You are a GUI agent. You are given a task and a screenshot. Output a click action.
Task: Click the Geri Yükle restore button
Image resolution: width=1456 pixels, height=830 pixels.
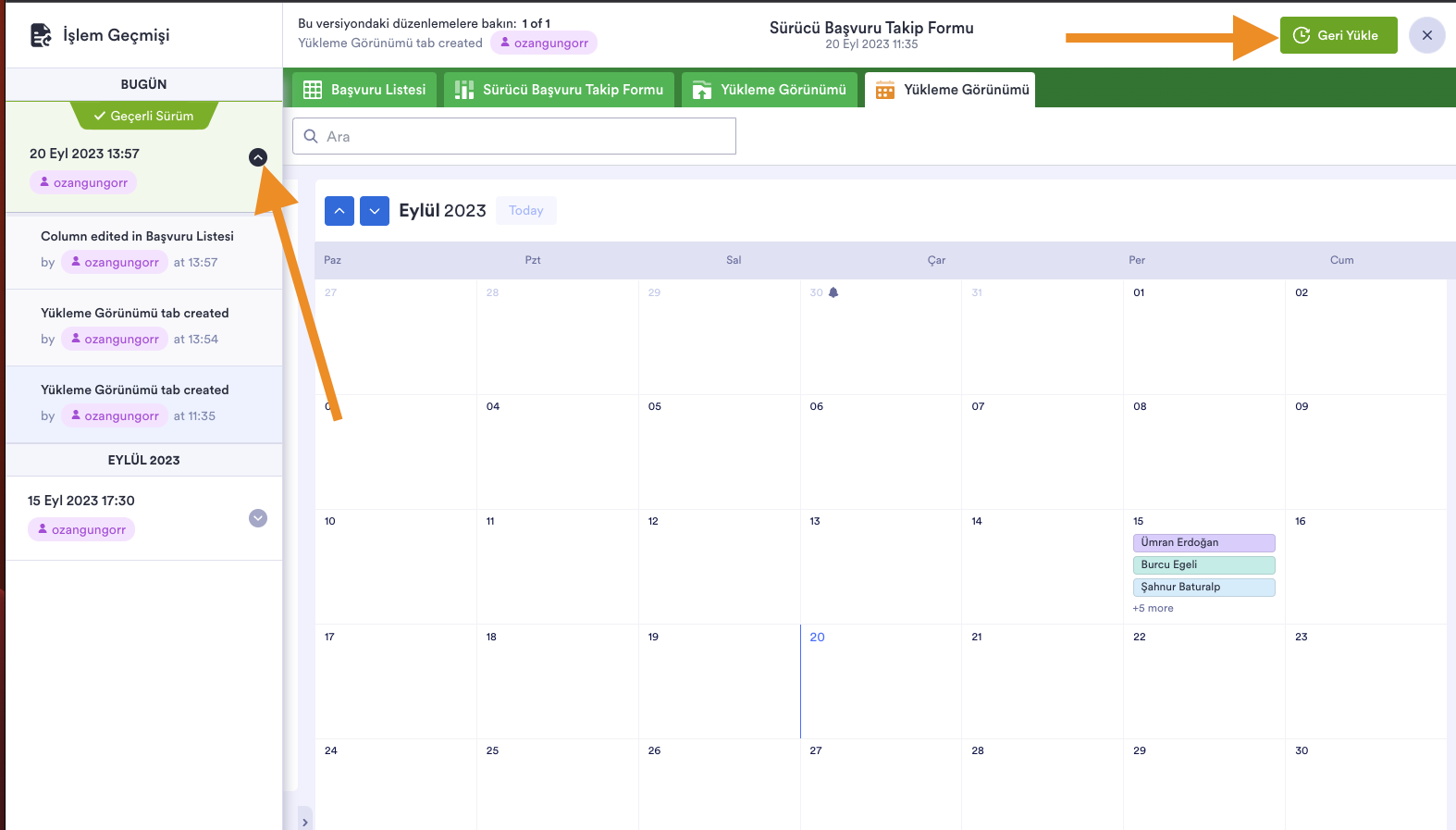(1338, 35)
